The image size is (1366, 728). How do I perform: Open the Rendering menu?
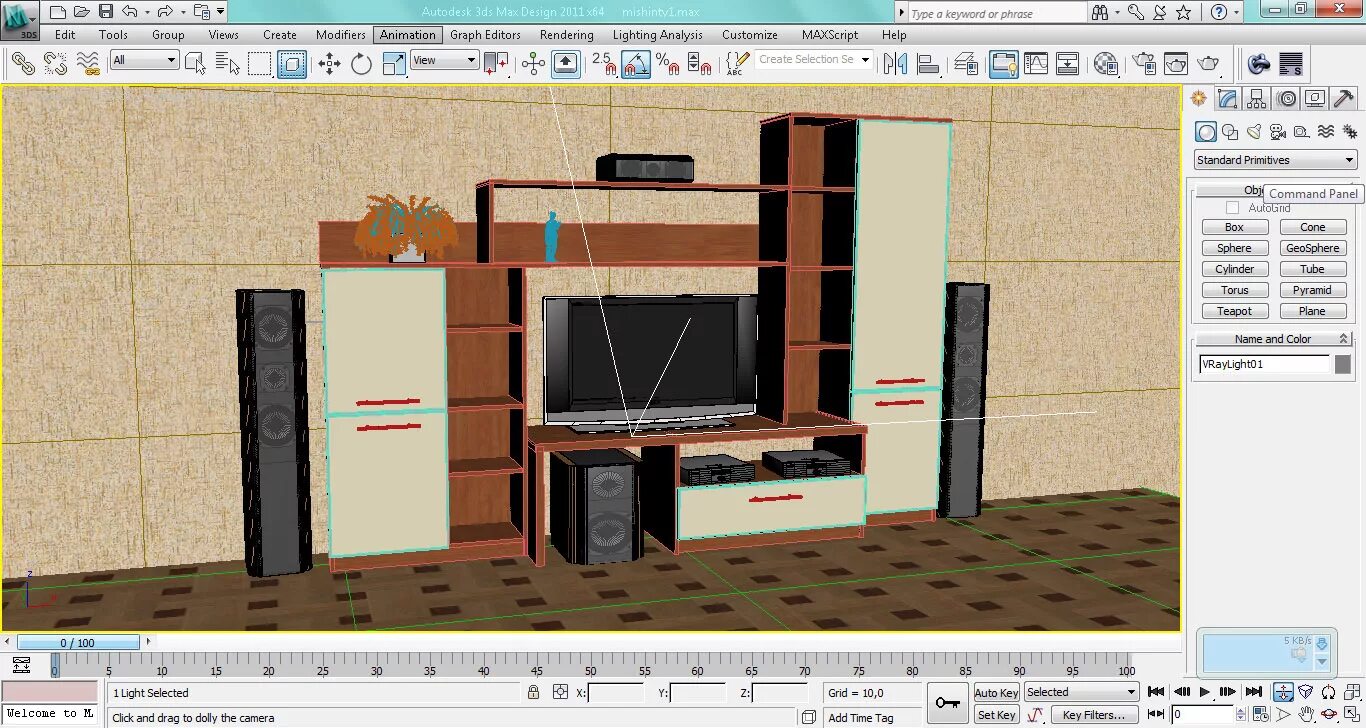567,34
